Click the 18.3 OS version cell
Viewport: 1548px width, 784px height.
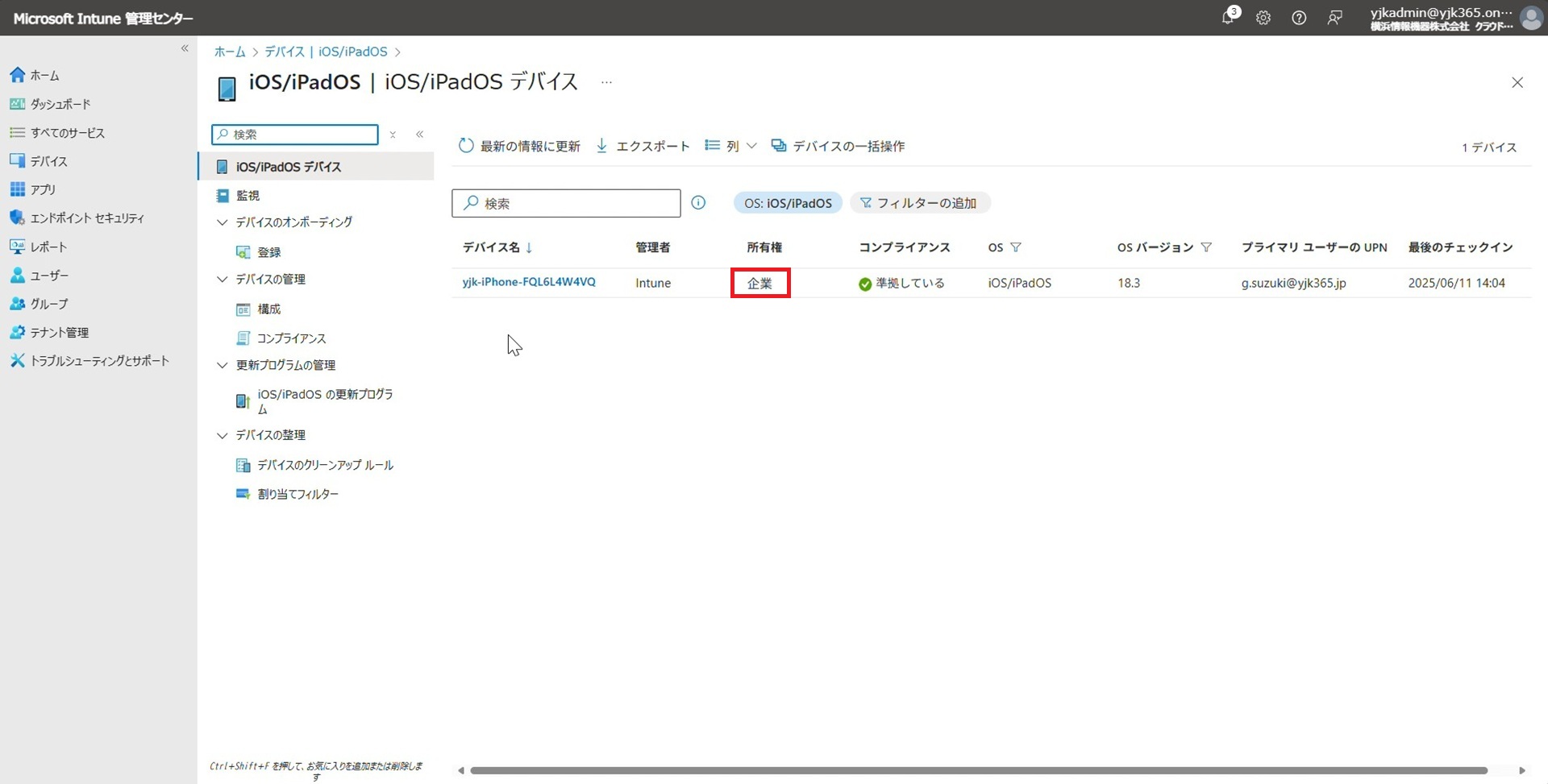coord(1129,283)
